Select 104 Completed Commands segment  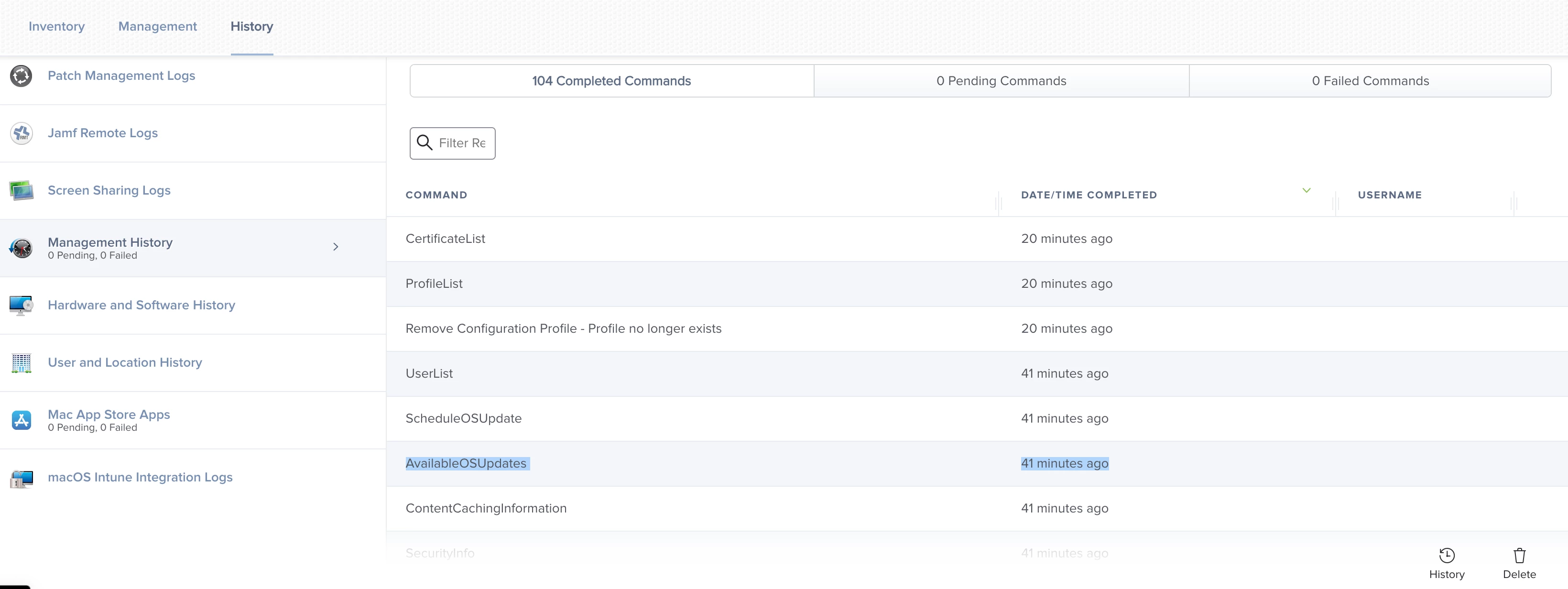[x=611, y=81]
